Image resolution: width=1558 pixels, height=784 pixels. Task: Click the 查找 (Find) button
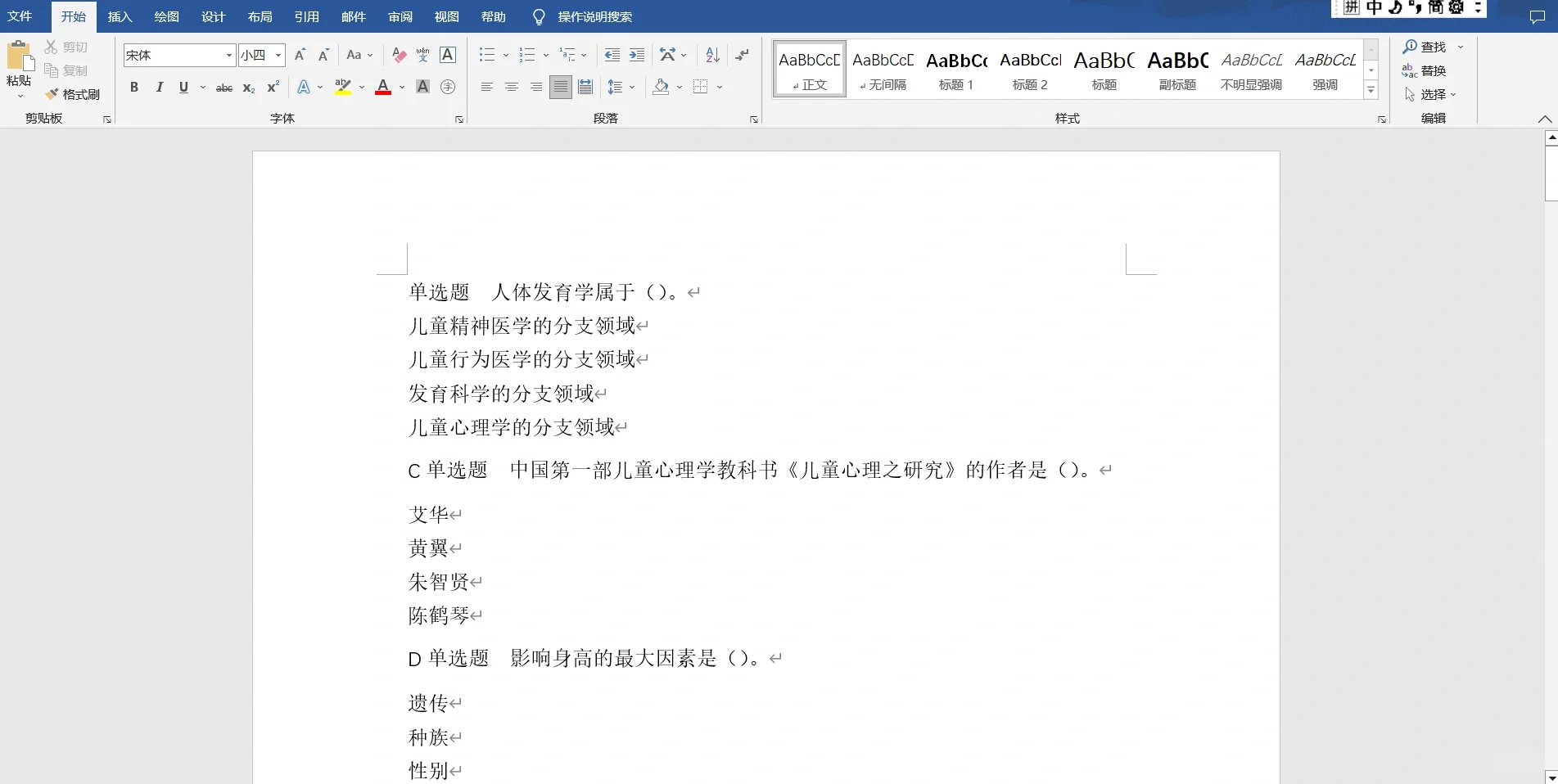pos(1425,47)
